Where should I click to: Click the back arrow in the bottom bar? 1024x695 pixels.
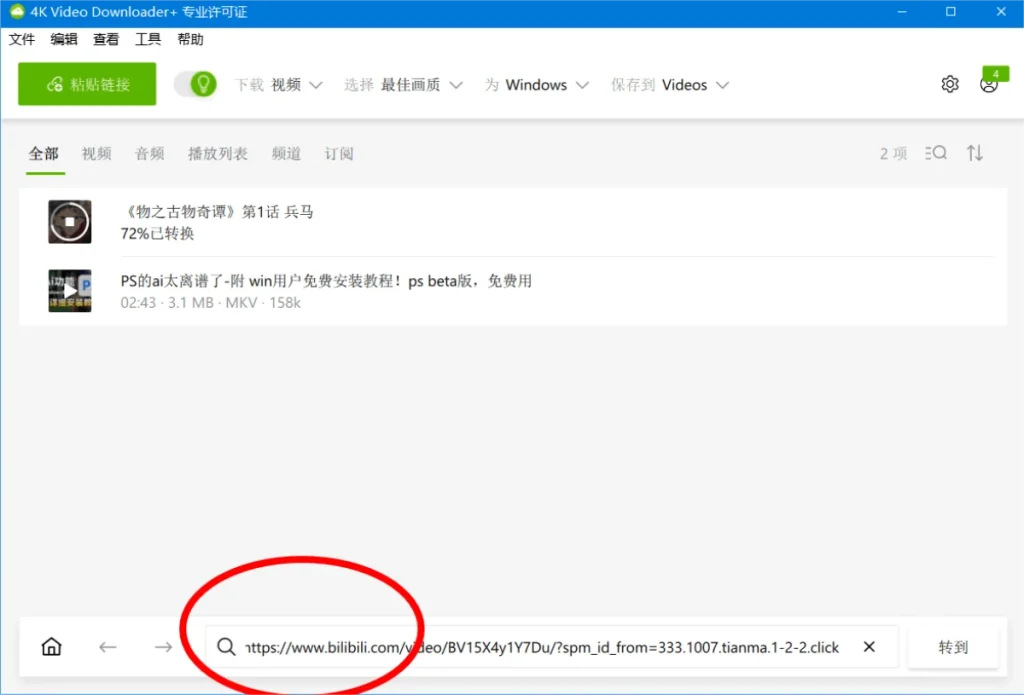coord(107,647)
